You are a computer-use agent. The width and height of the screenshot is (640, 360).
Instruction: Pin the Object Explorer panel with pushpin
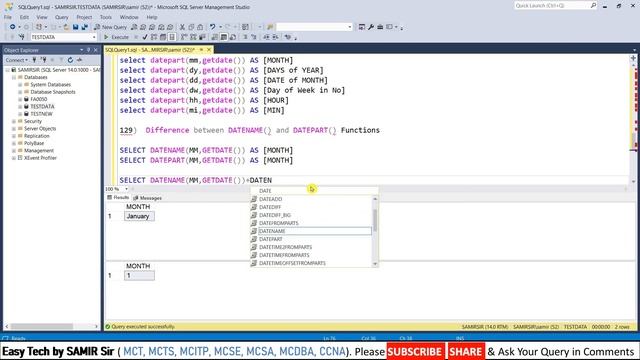(x=89, y=50)
